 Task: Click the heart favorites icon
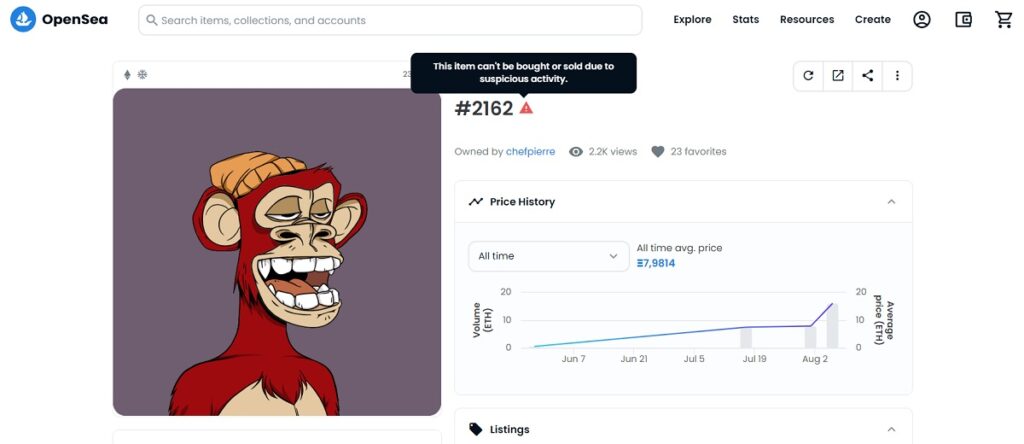click(658, 151)
